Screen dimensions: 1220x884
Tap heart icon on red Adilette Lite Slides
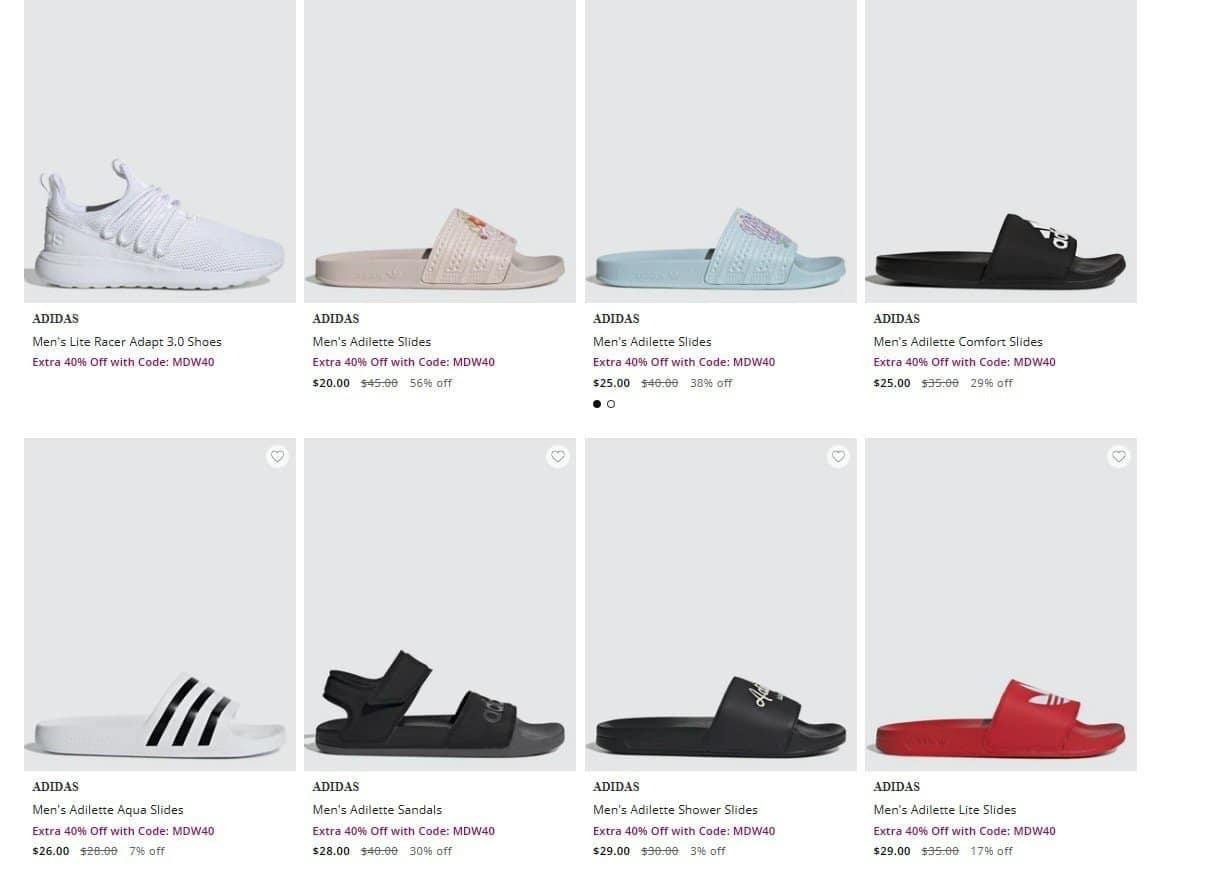(x=1119, y=456)
